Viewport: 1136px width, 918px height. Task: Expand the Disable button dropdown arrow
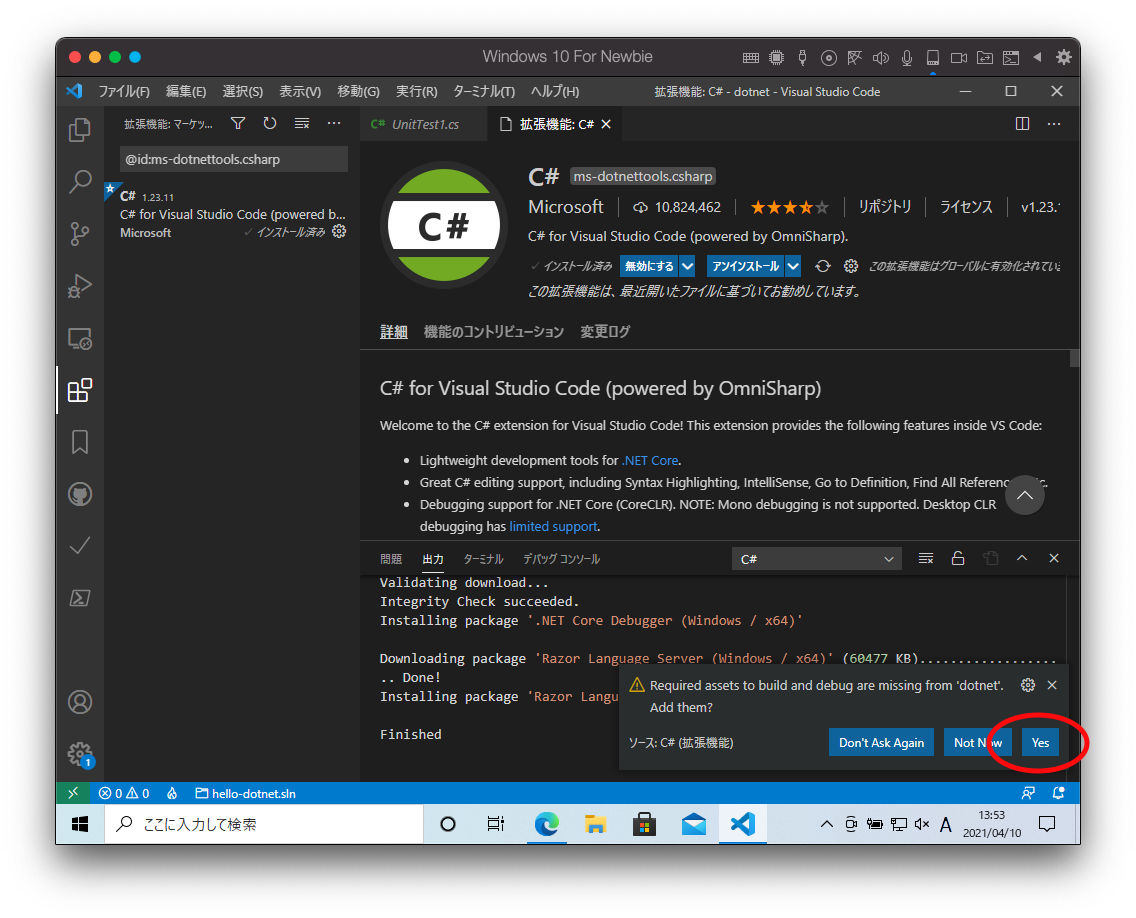(688, 267)
